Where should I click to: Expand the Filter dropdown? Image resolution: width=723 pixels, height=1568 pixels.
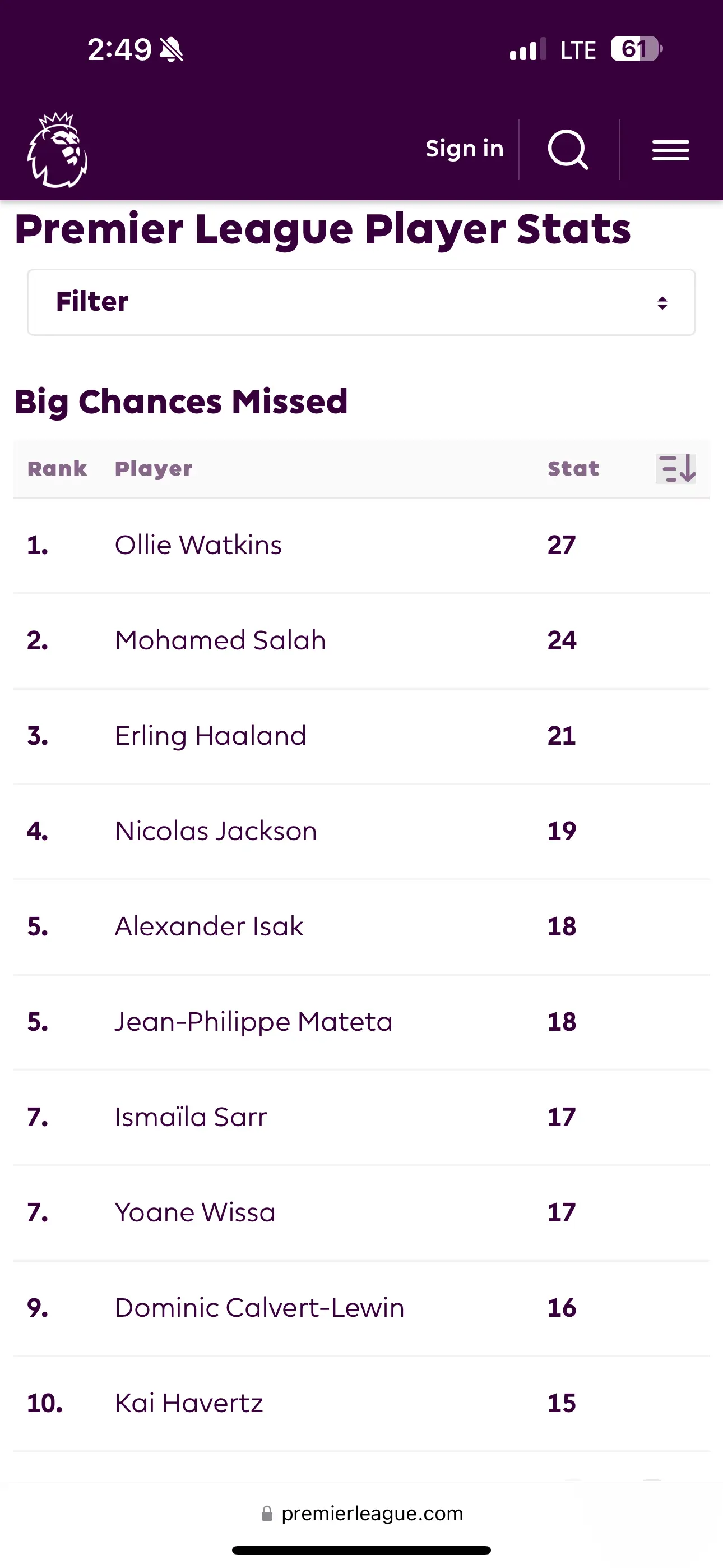click(361, 302)
